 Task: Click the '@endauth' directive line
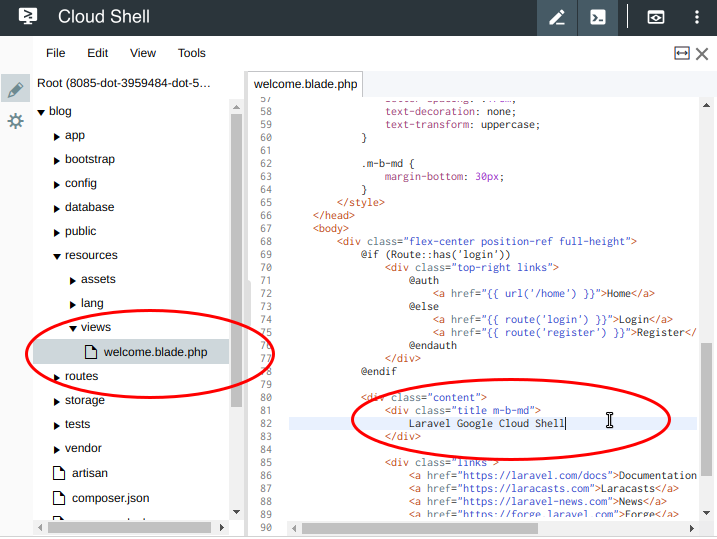433,345
